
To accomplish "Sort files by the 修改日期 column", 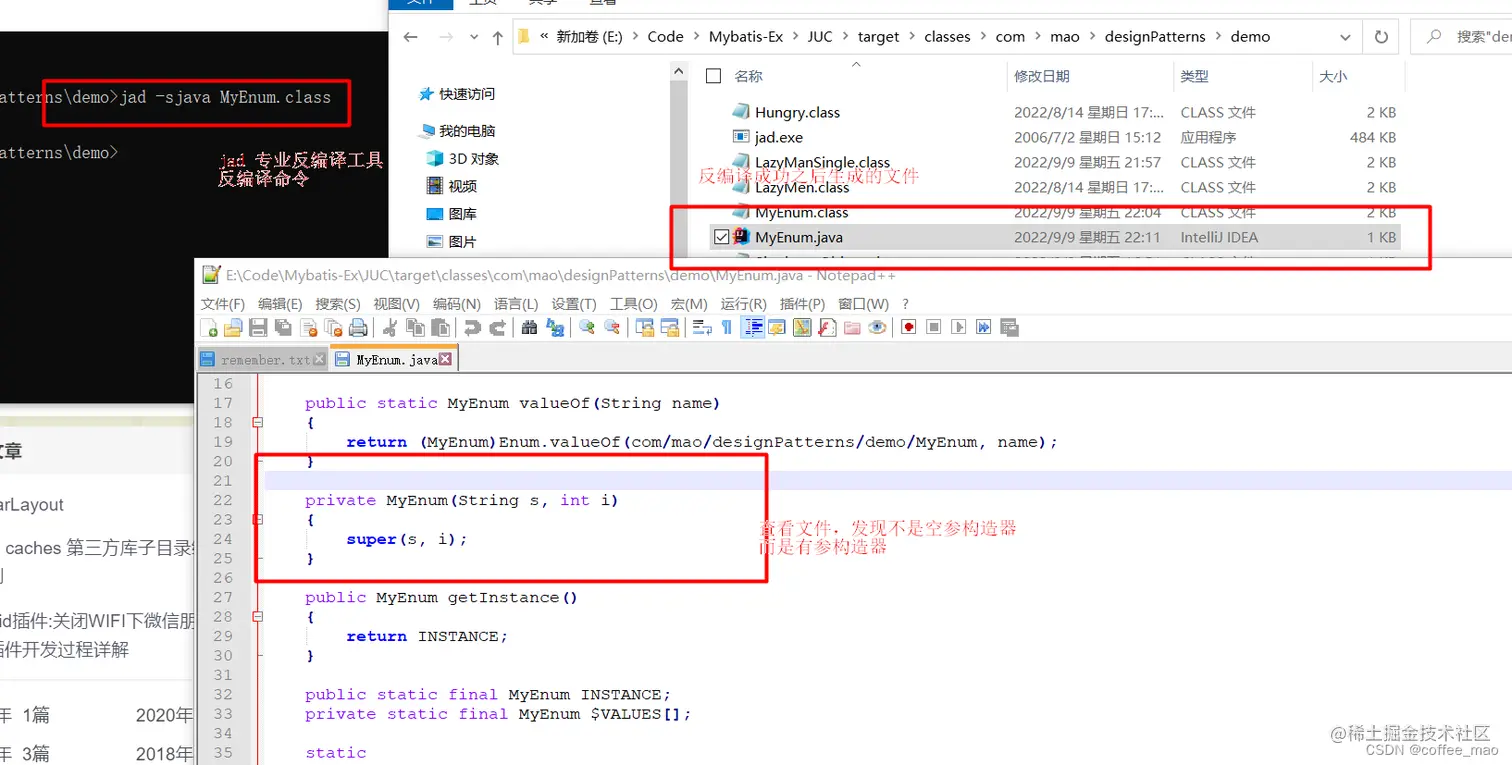I will click(1041, 76).
